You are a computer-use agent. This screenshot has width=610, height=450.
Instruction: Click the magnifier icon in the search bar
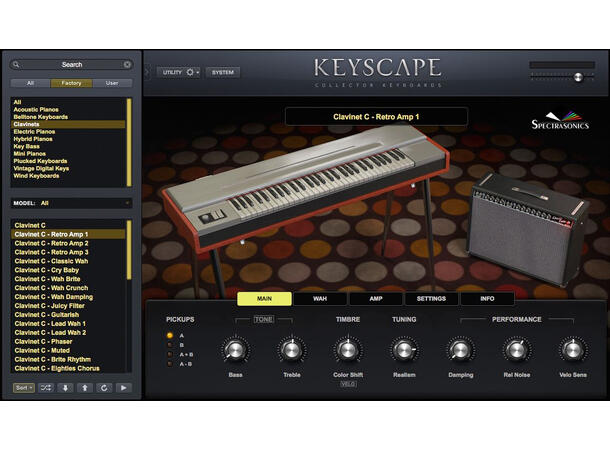[16, 65]
